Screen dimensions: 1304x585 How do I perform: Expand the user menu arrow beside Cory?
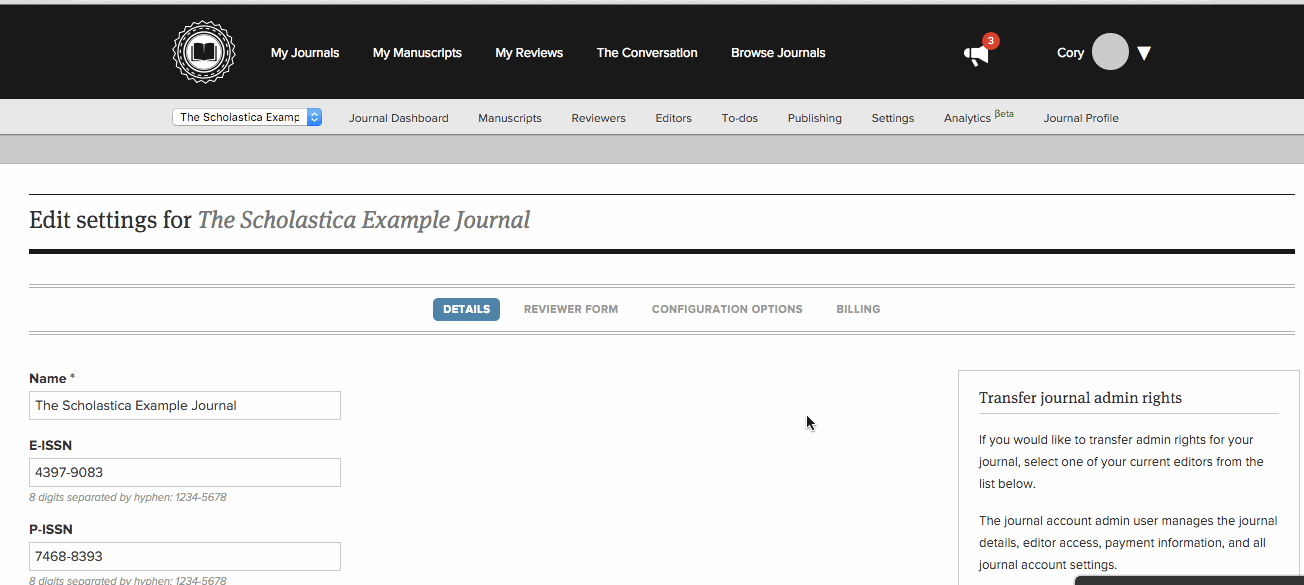pos(1144,53)
